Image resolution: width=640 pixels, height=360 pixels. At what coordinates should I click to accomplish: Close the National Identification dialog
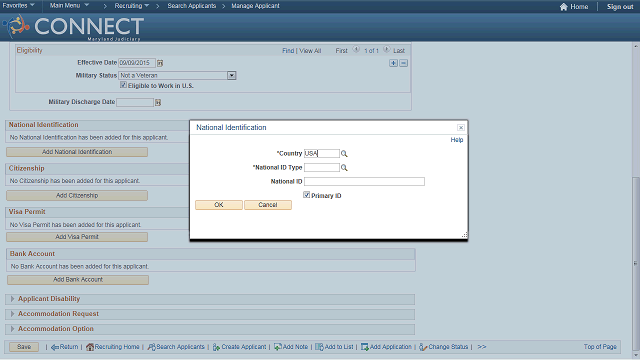[x=460, y=128]
